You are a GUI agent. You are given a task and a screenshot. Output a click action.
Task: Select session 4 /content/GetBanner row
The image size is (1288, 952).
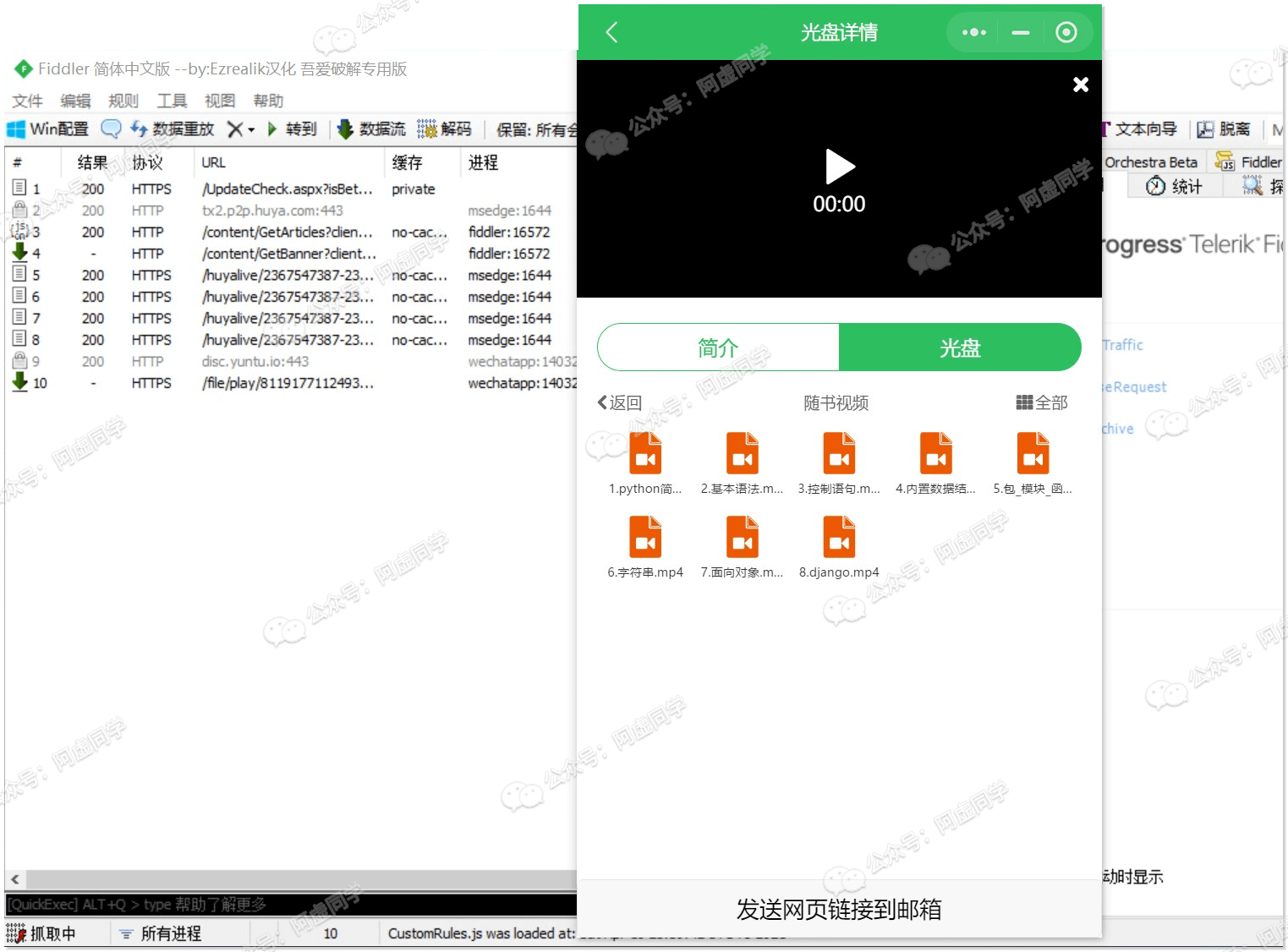point(292,254)
